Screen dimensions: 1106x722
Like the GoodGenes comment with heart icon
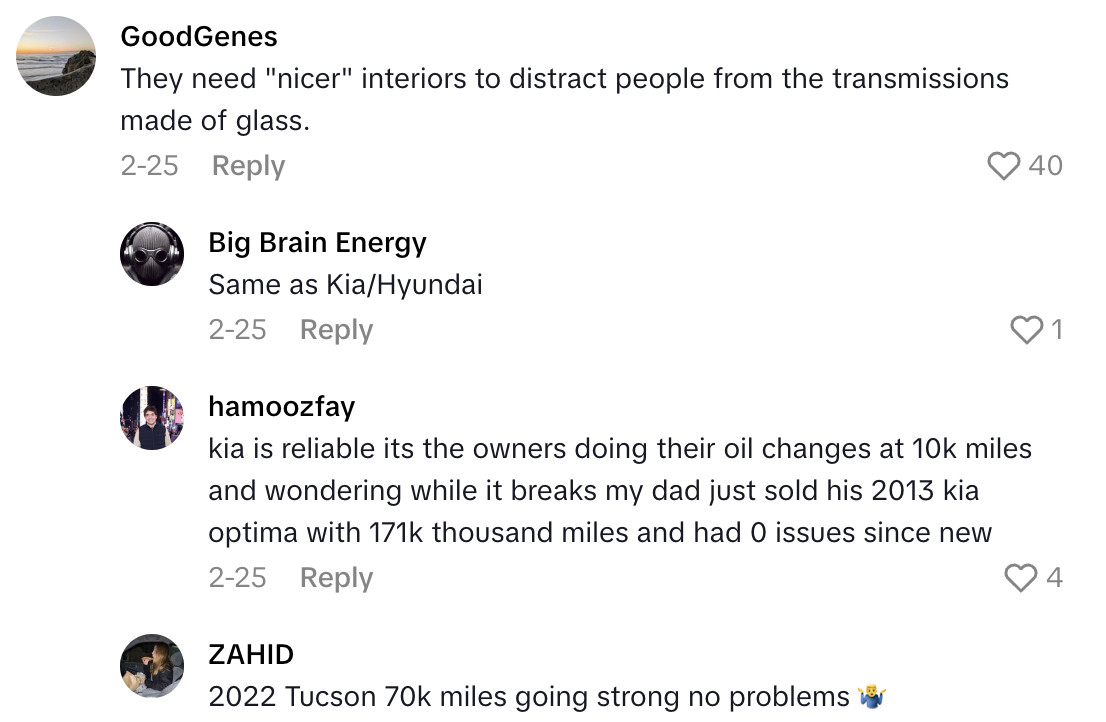(x=1003, y=166)
